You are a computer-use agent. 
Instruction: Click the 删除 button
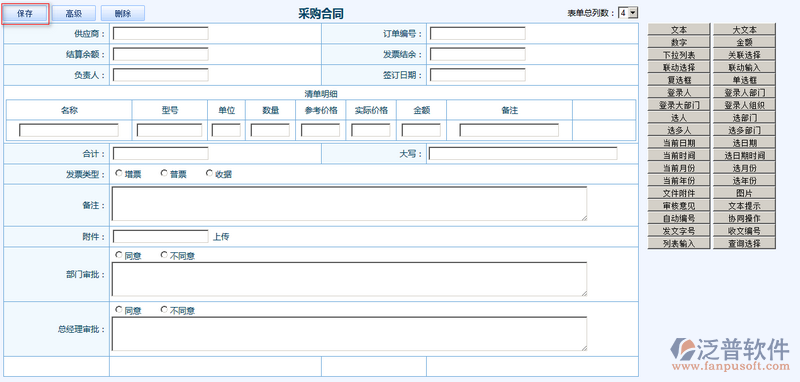pos(123,14)
